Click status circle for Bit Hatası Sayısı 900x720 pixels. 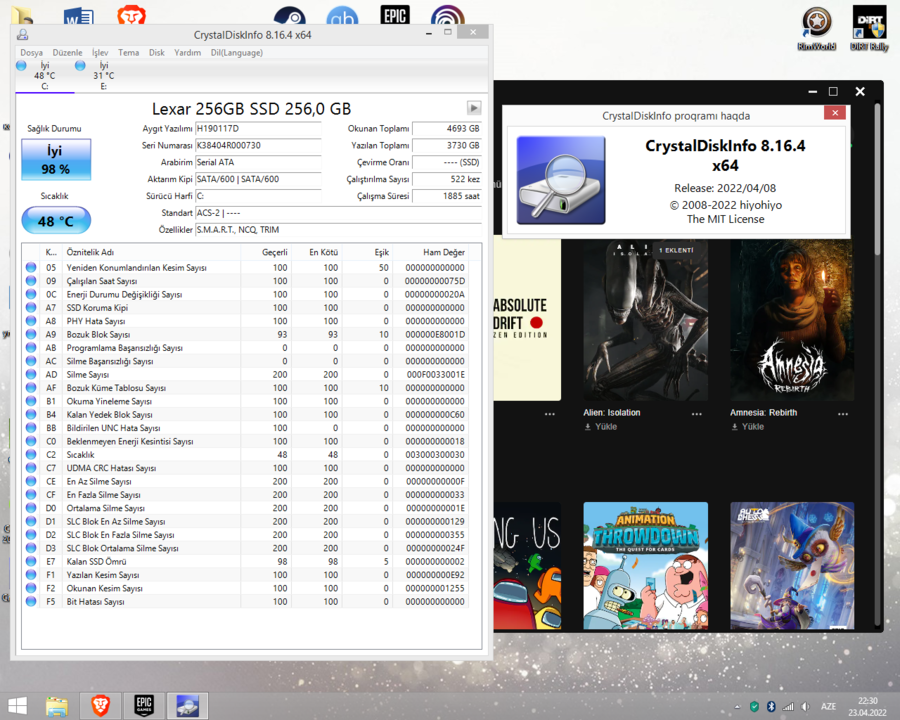tap(31, 602)
